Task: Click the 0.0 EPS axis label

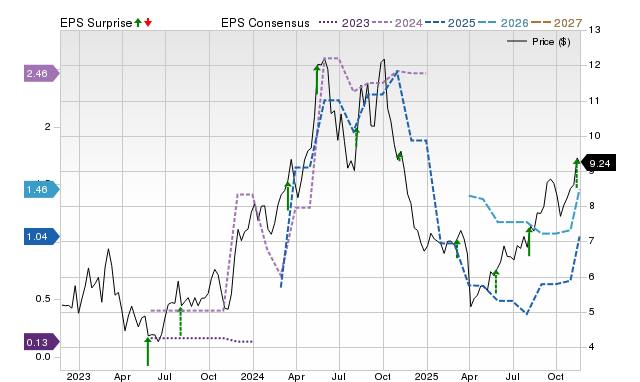Action: [x=43, y=357]
